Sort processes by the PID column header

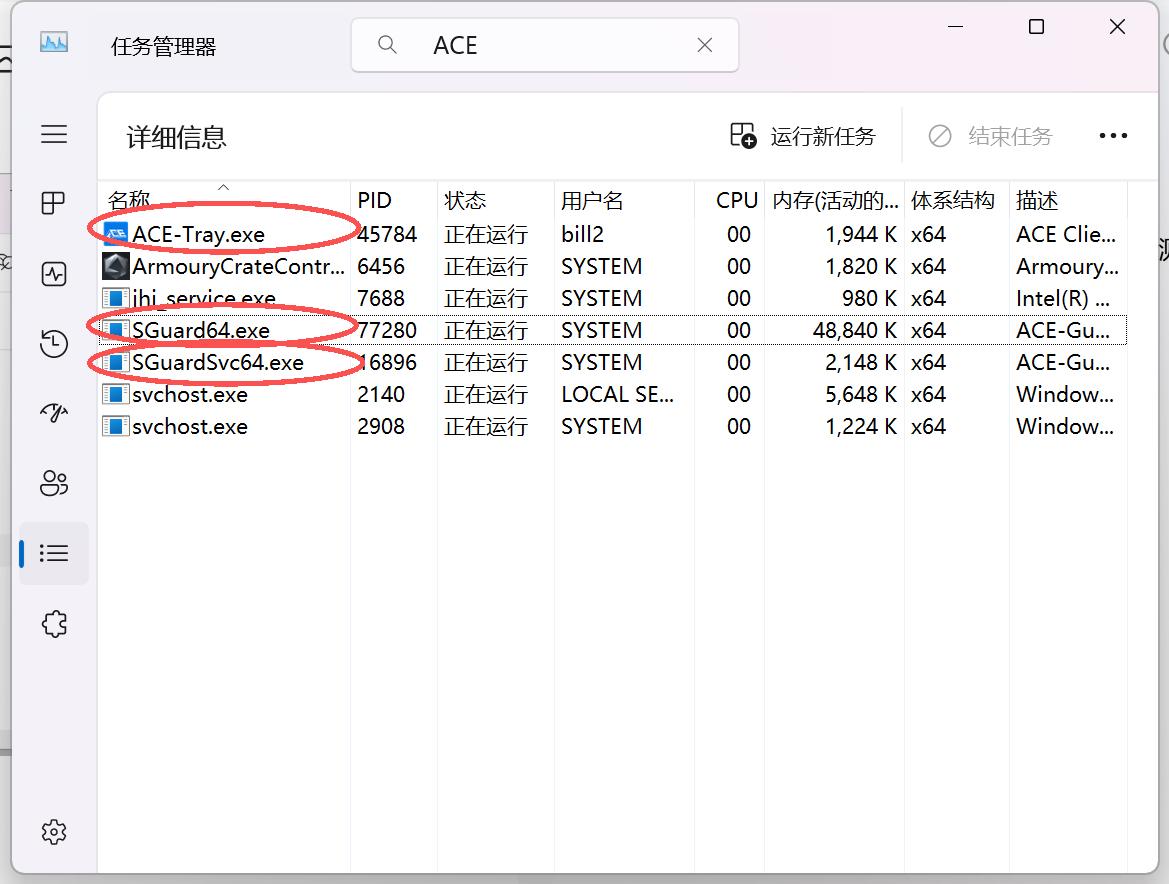point(375,199)
